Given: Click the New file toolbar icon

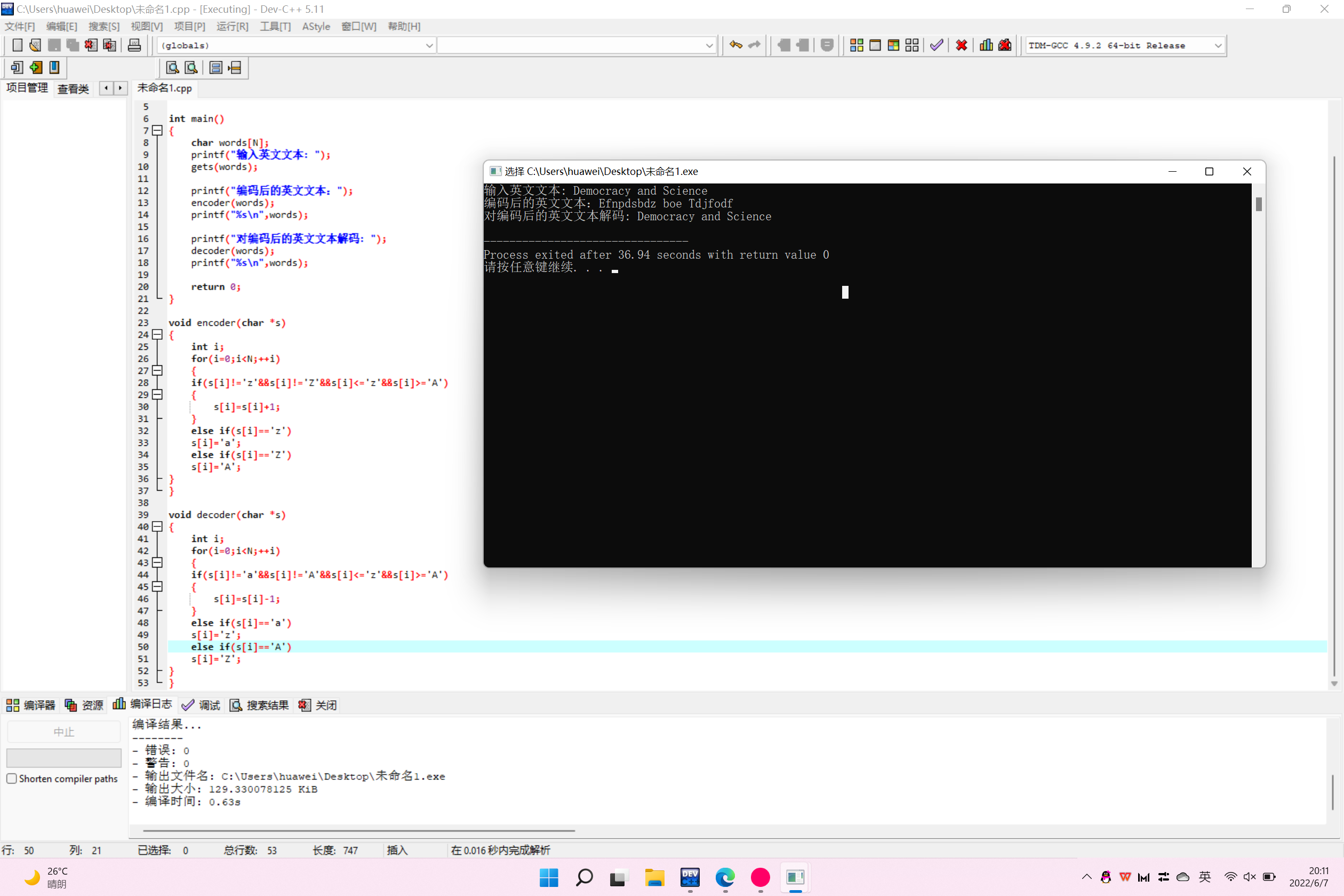Looking at the screenshot, I should click(17, 45).
